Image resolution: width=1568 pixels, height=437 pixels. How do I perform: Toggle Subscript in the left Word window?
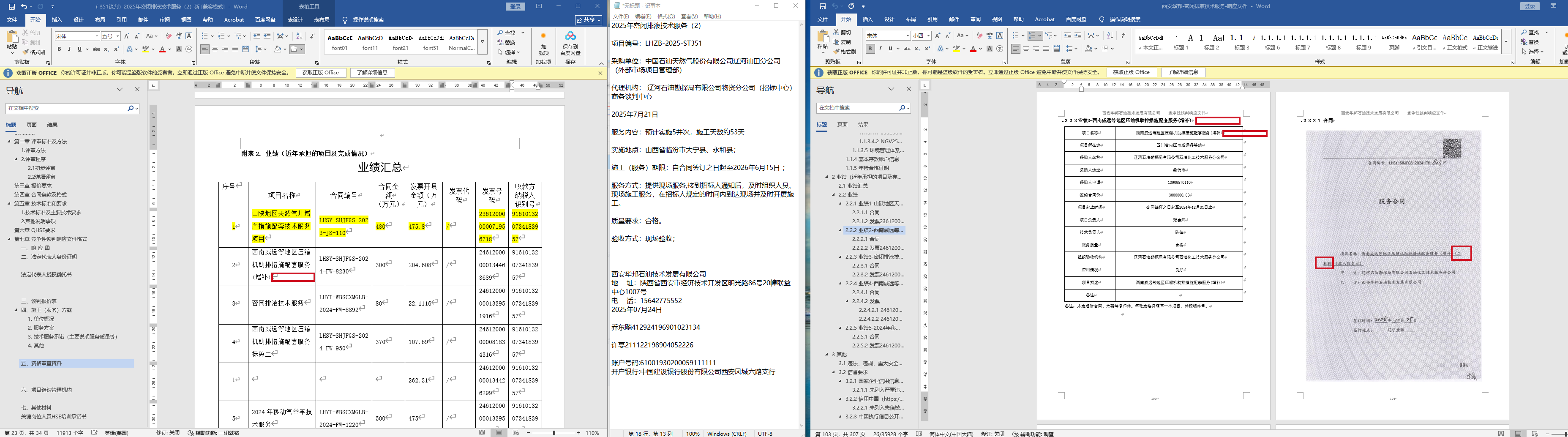106,49
